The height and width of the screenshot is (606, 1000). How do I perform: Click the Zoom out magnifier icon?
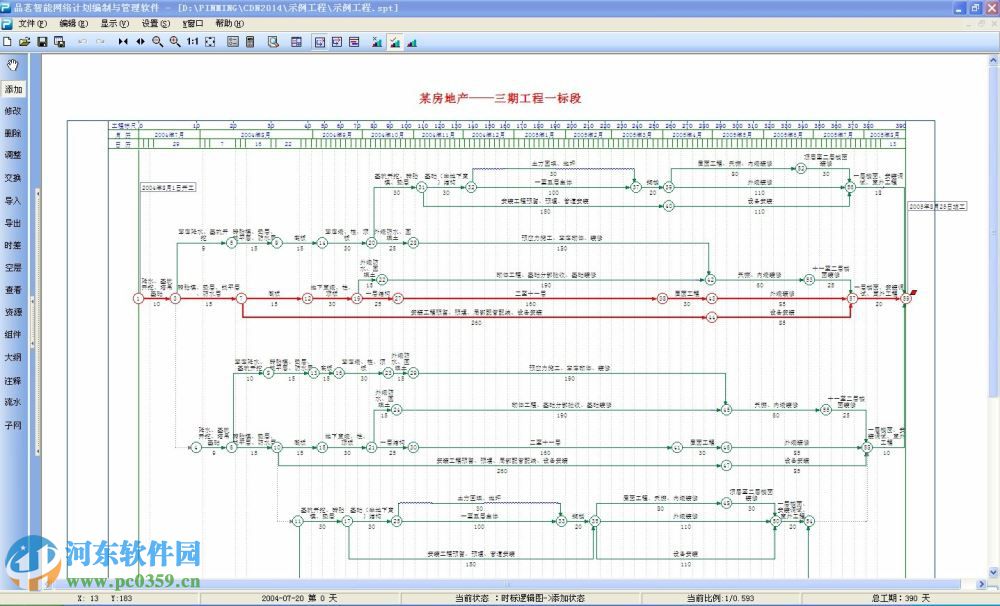[x=157, y=42]
